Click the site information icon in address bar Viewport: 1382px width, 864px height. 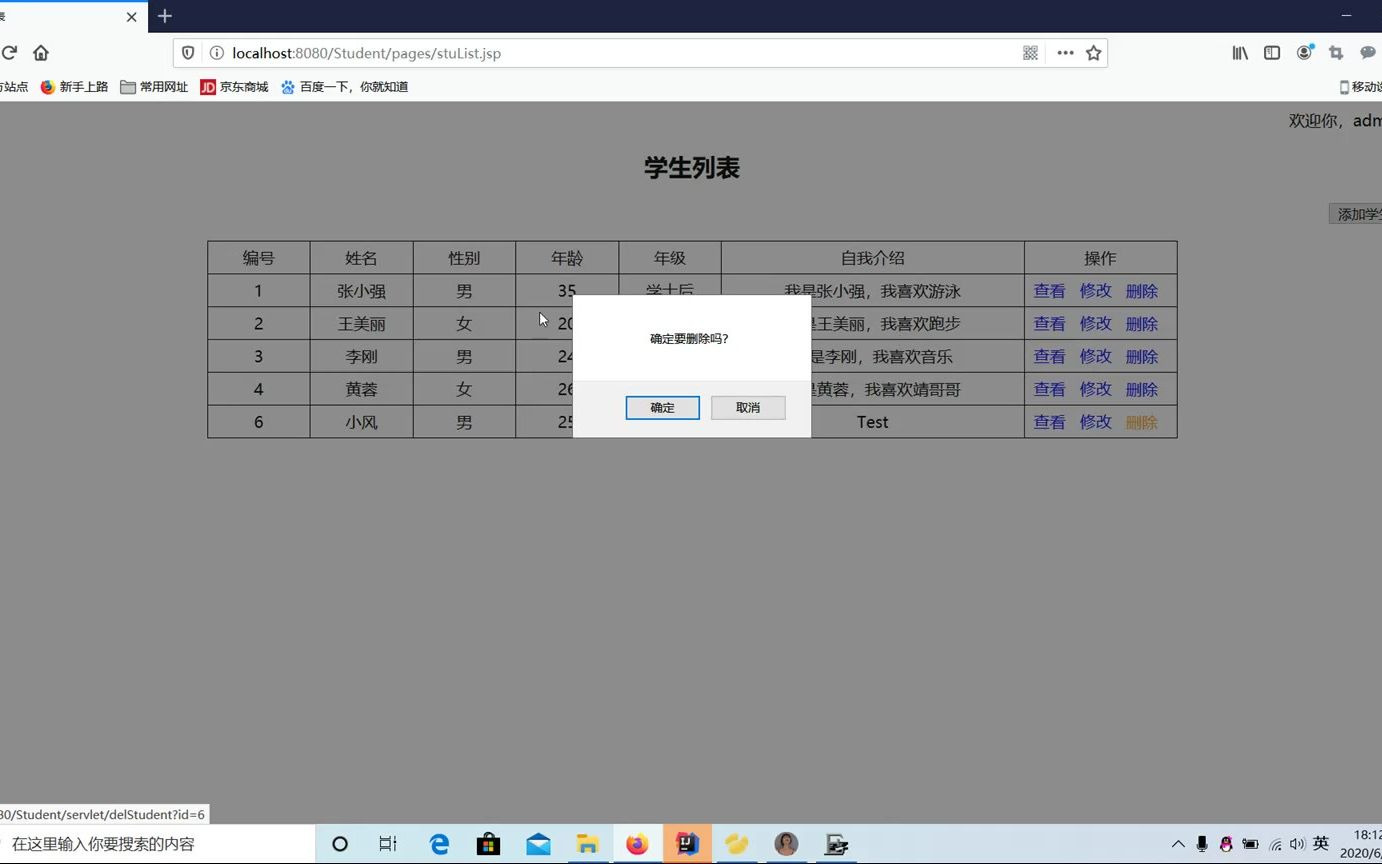point(215,53)
